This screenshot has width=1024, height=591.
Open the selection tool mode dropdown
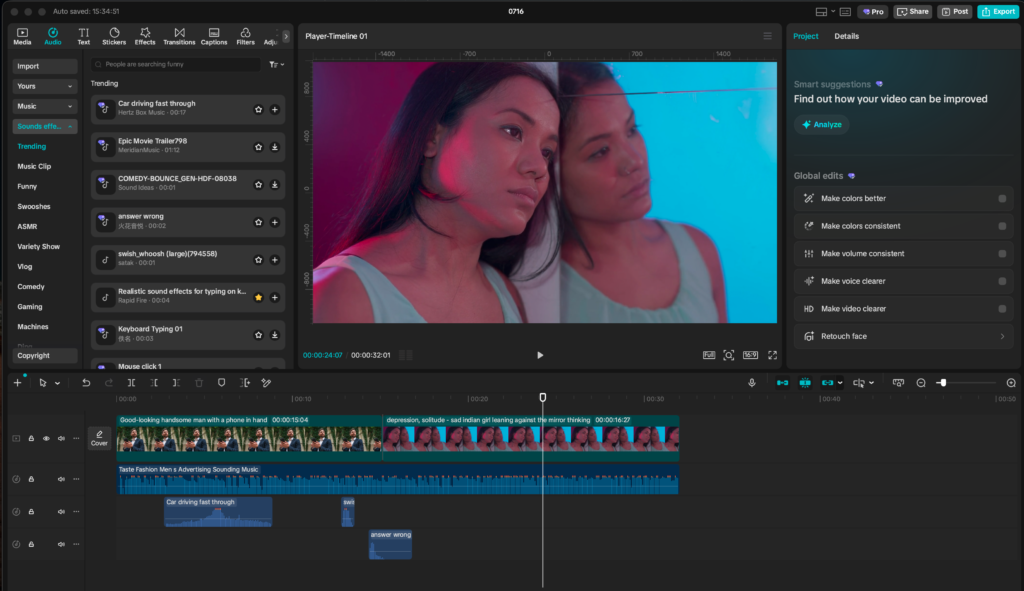tap(57, 383)
